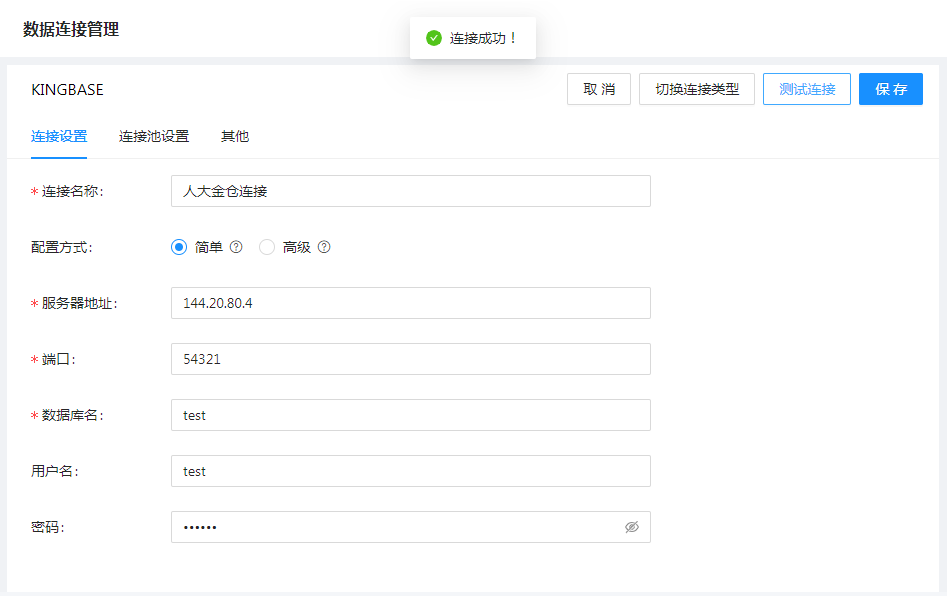The width and height of the screenshot is (947, 596).
Task: Click the 服务器地址 field with 144.20.80.4
Action: 410,303
